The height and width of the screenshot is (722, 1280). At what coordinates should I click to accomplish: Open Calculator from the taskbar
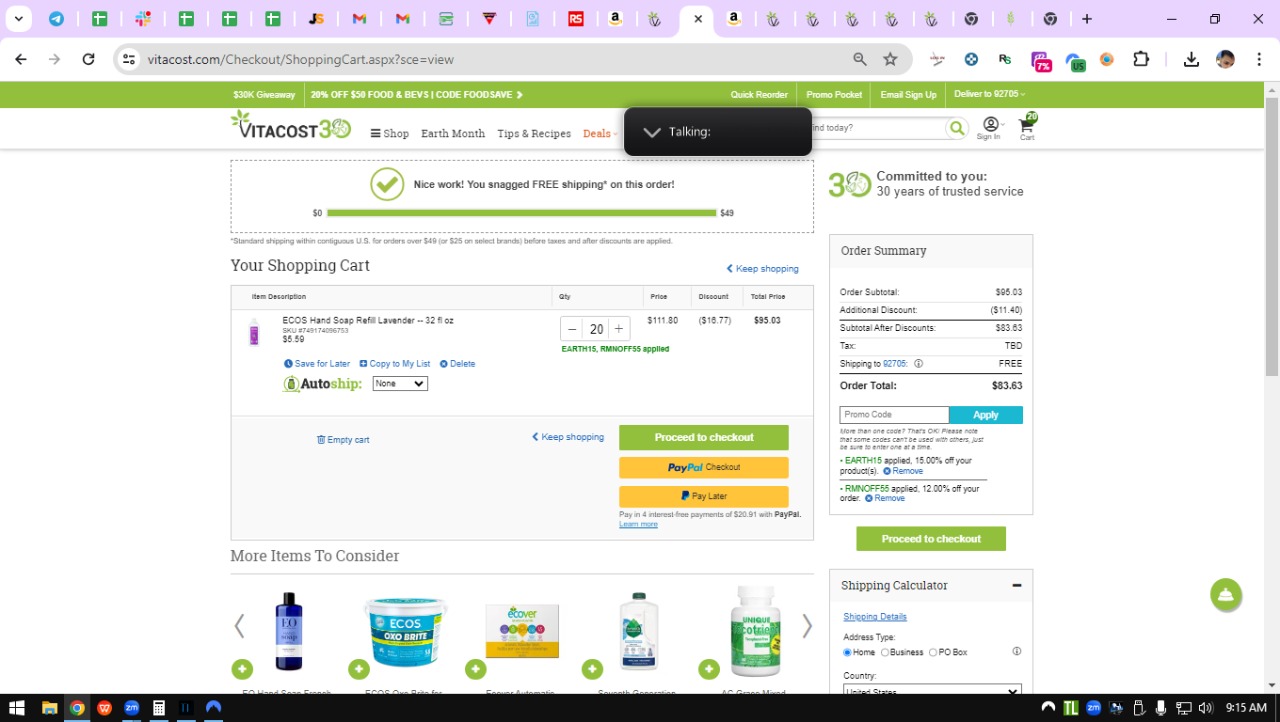tap(158, 708)
